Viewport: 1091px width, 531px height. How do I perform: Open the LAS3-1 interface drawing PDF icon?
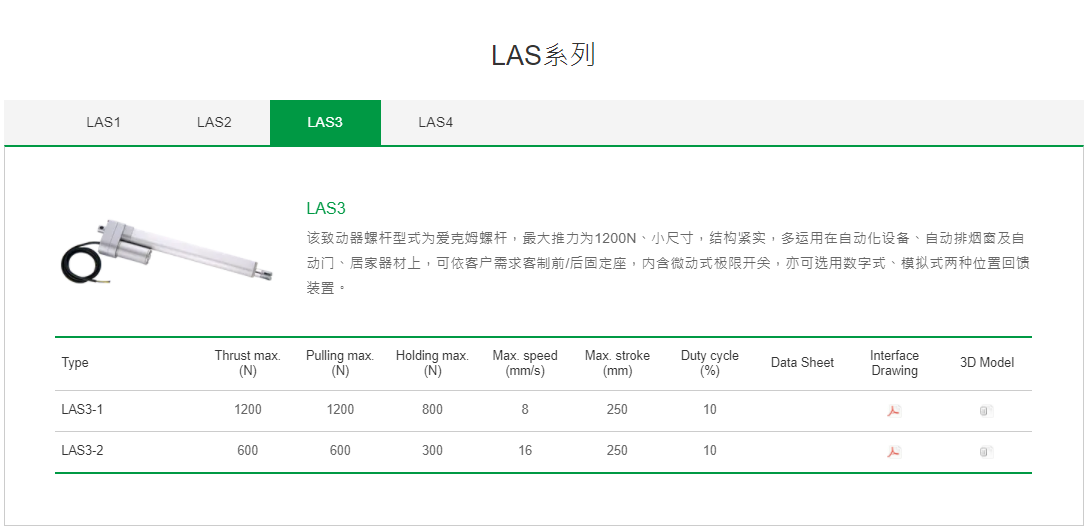[x=894, y=411]
